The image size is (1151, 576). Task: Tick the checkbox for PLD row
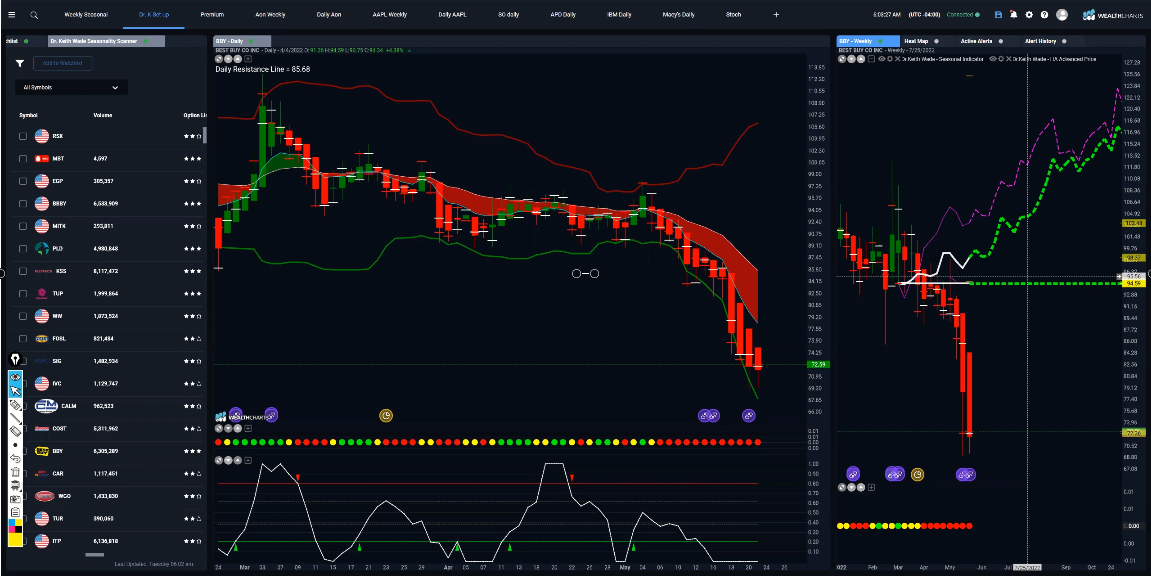point(23,249)
